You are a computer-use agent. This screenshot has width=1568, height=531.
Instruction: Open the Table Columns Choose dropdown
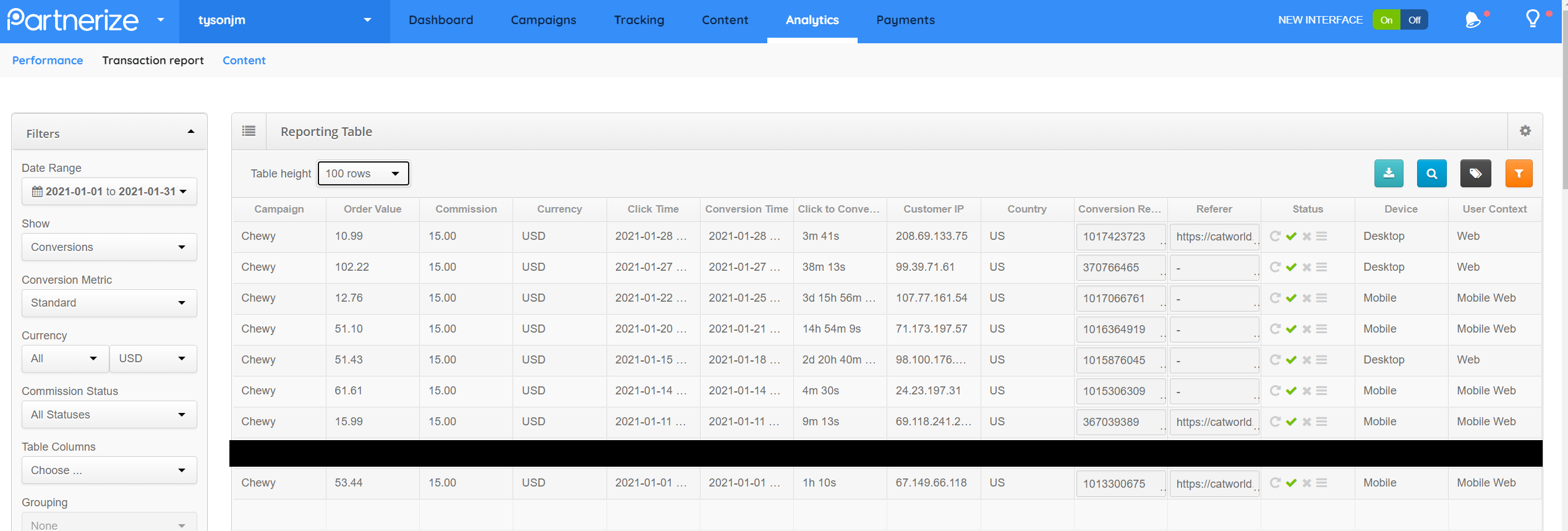click(109, 470)
